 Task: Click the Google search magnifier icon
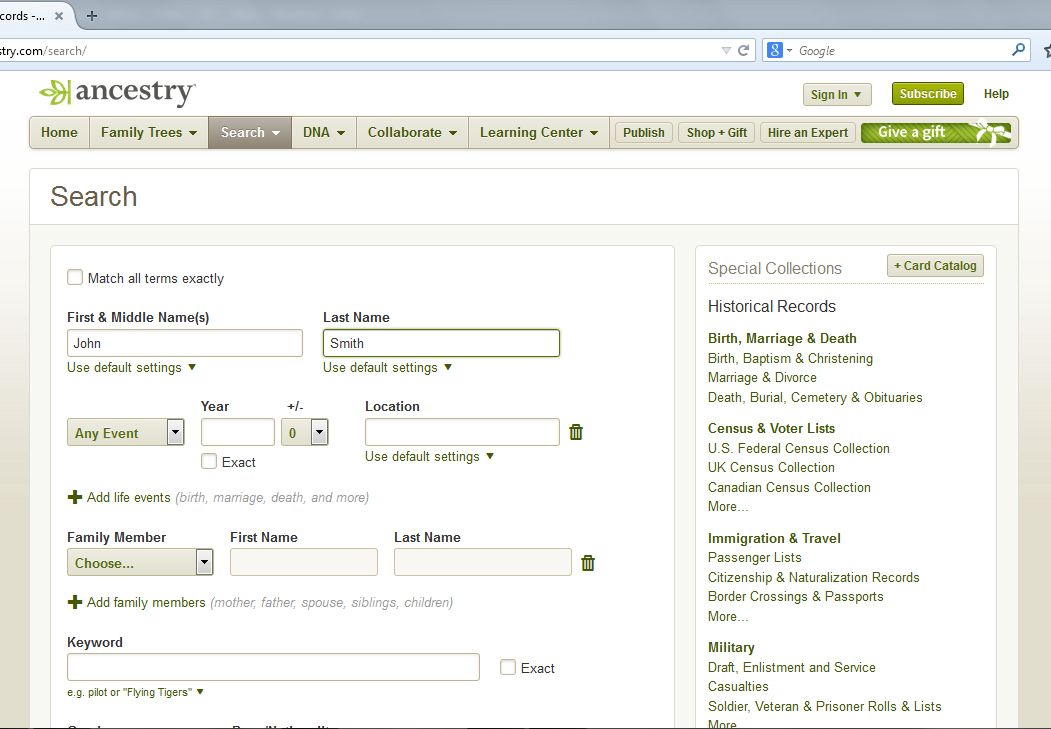1018,50
